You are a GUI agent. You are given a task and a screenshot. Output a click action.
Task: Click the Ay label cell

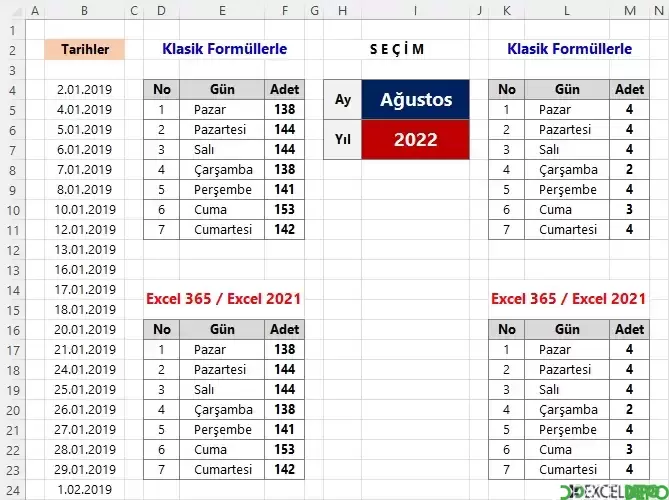(343, 99)
